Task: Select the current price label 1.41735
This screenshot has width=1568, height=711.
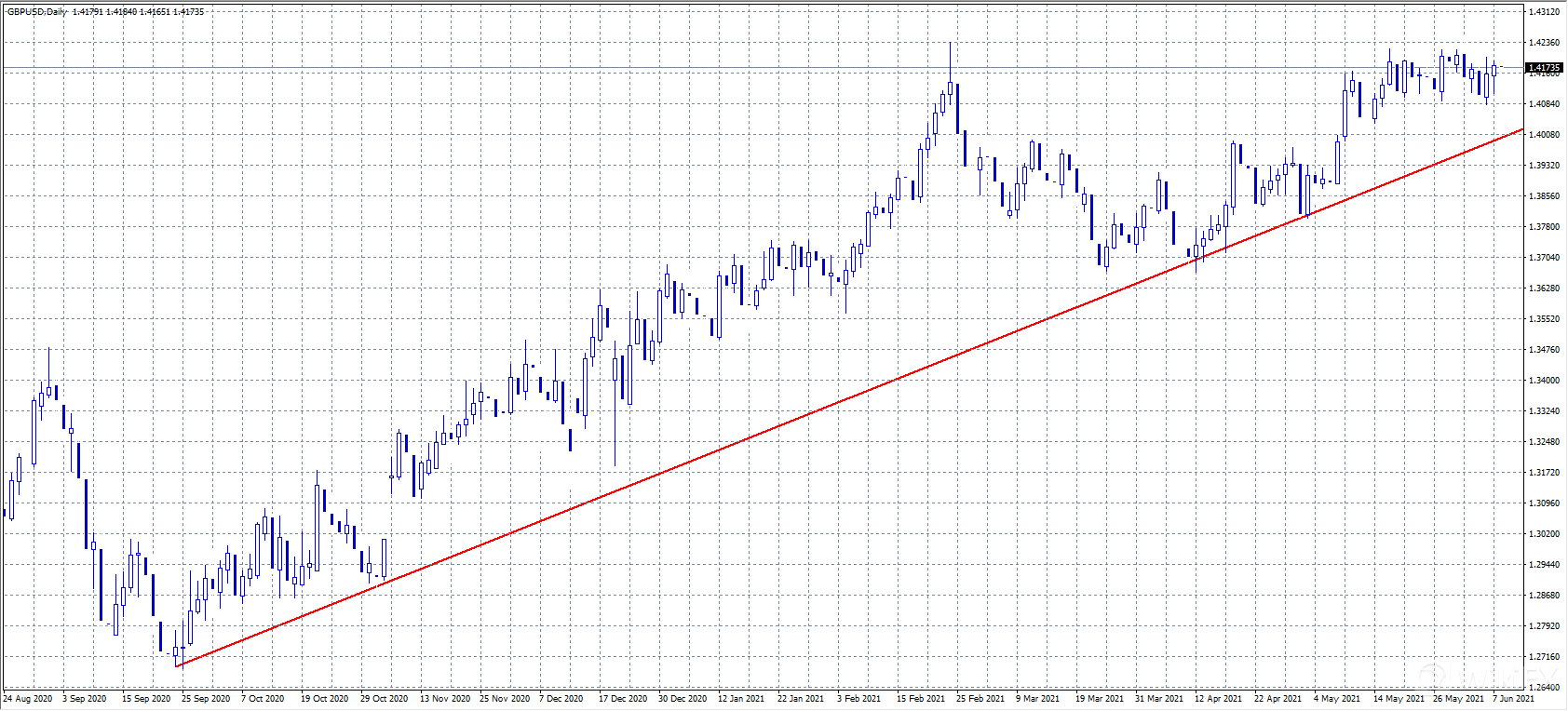Action: click(x=1544, y=68)
